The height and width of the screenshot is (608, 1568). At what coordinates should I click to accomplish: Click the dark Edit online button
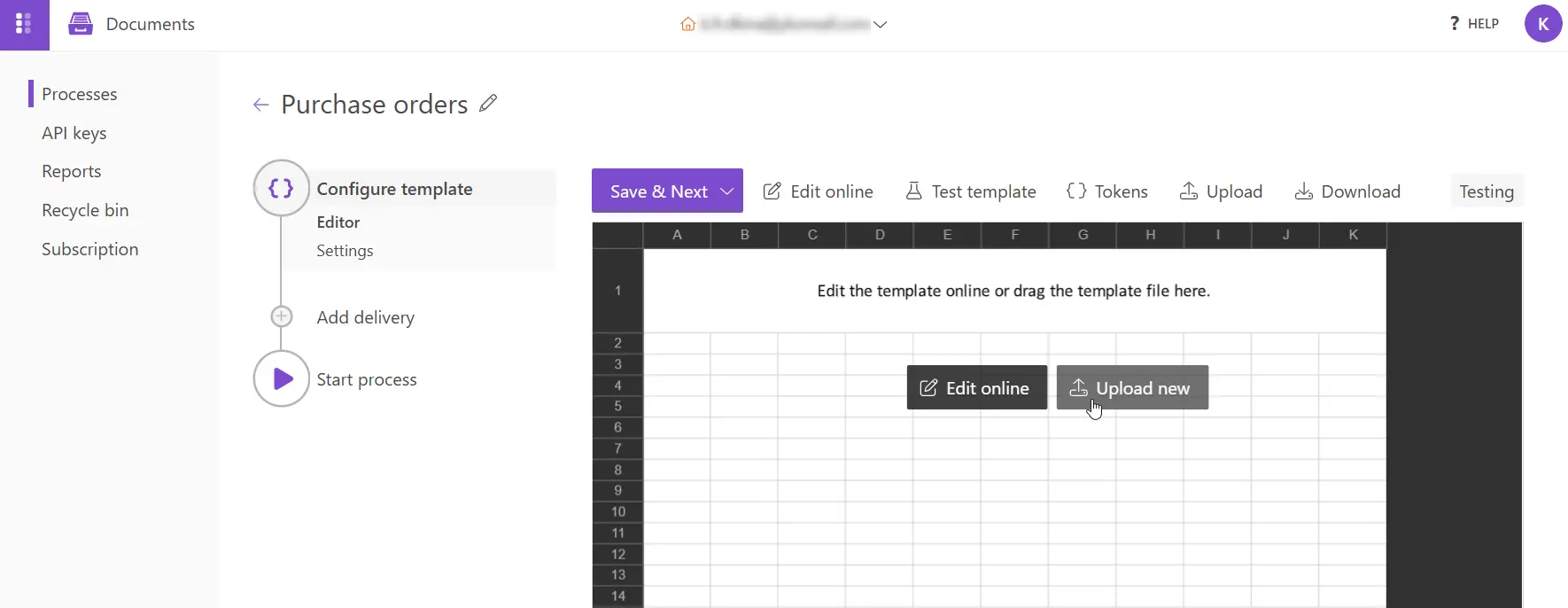976,387
